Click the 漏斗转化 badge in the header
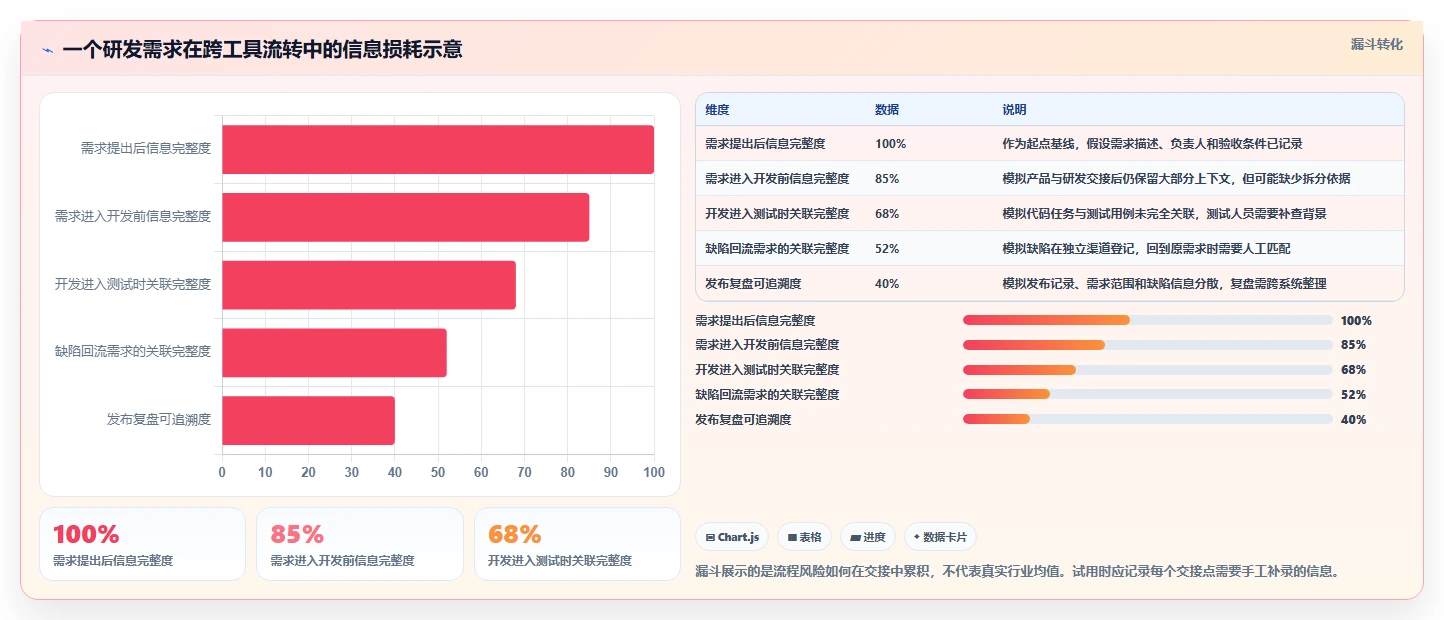 click(1377, 44)
